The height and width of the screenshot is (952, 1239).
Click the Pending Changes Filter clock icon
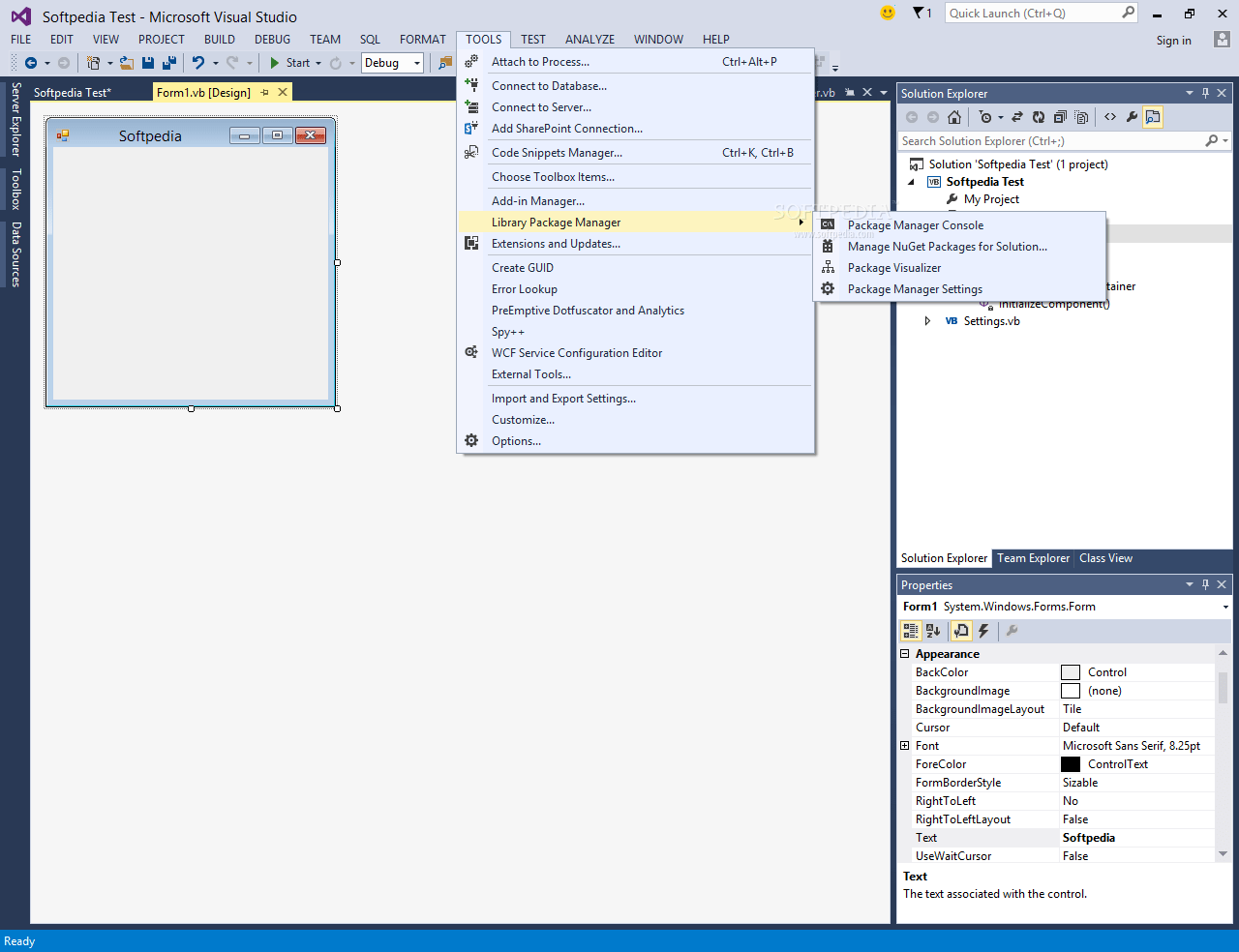point(985,117)
